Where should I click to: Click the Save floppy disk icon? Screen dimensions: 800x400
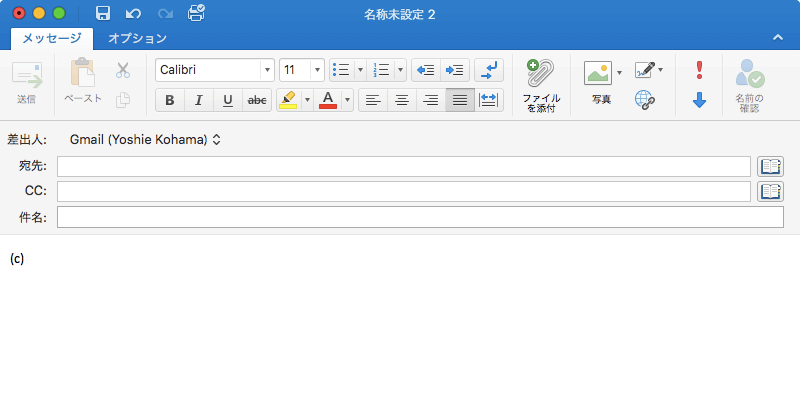click(103, 13)
